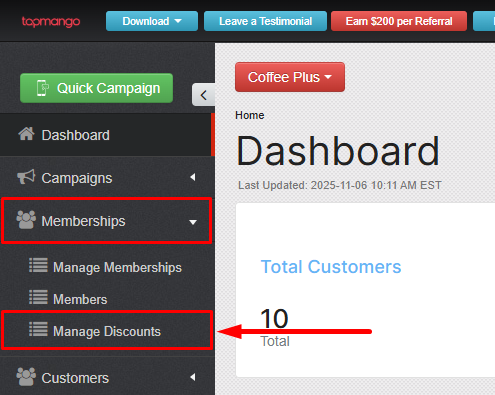Click the topmango logo
Viewport: 495px width, 395px height.
pos(51,21)
